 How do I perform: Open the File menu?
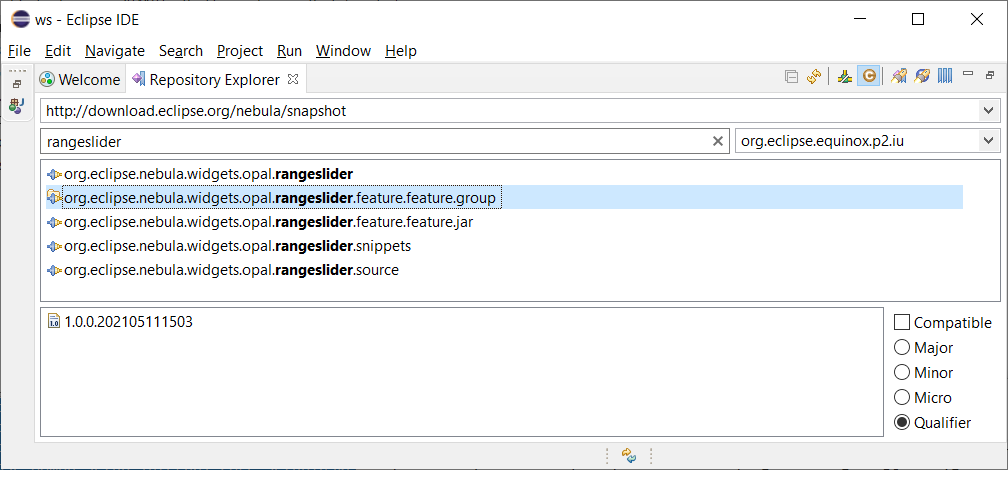[x=19, y=51]
